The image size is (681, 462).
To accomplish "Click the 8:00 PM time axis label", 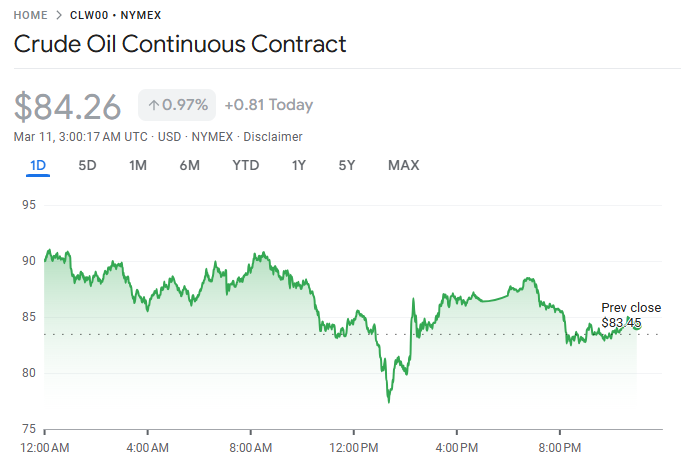I will coord(560,446).
